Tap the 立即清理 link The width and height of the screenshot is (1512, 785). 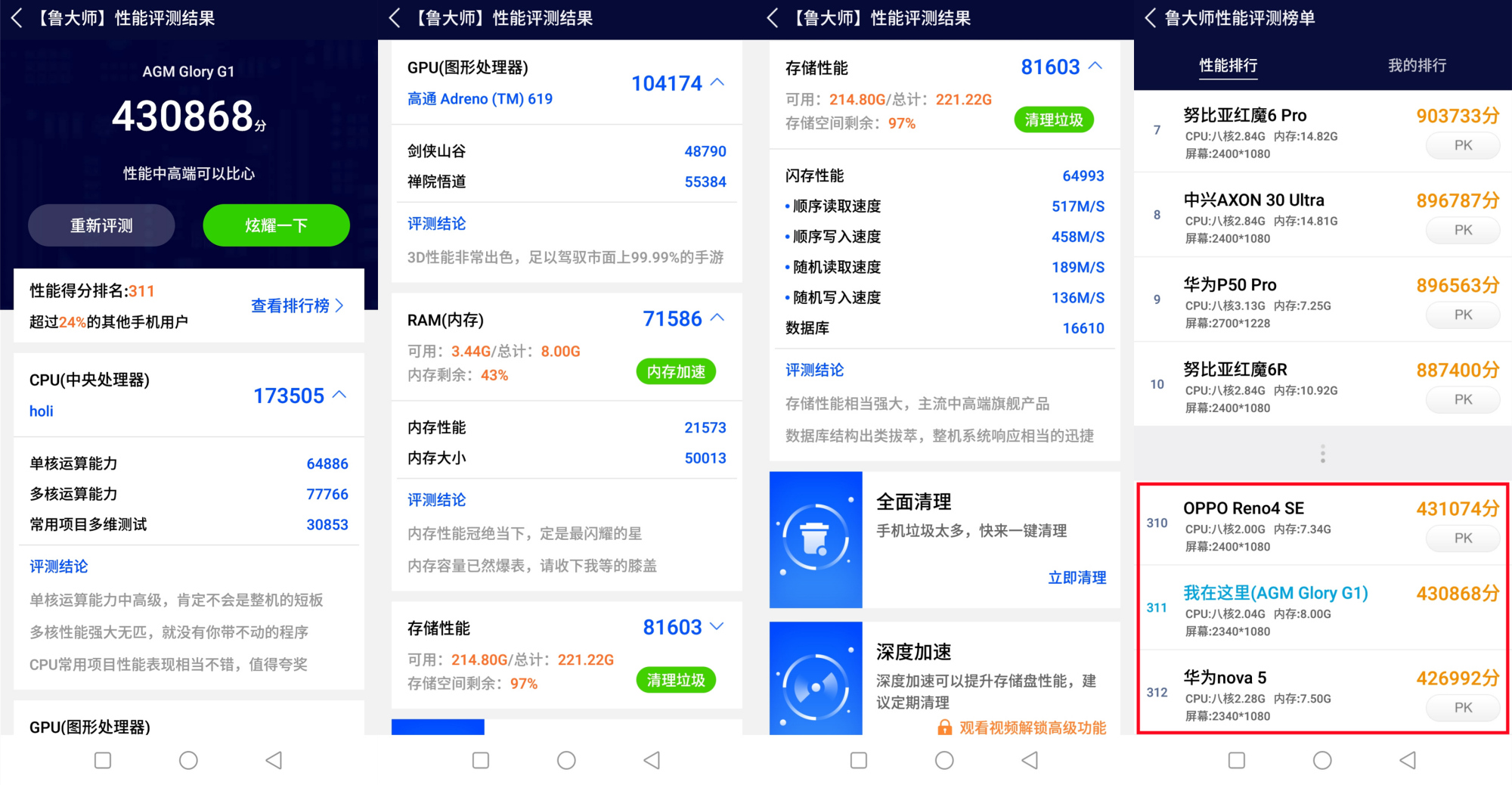(1077, 578)
